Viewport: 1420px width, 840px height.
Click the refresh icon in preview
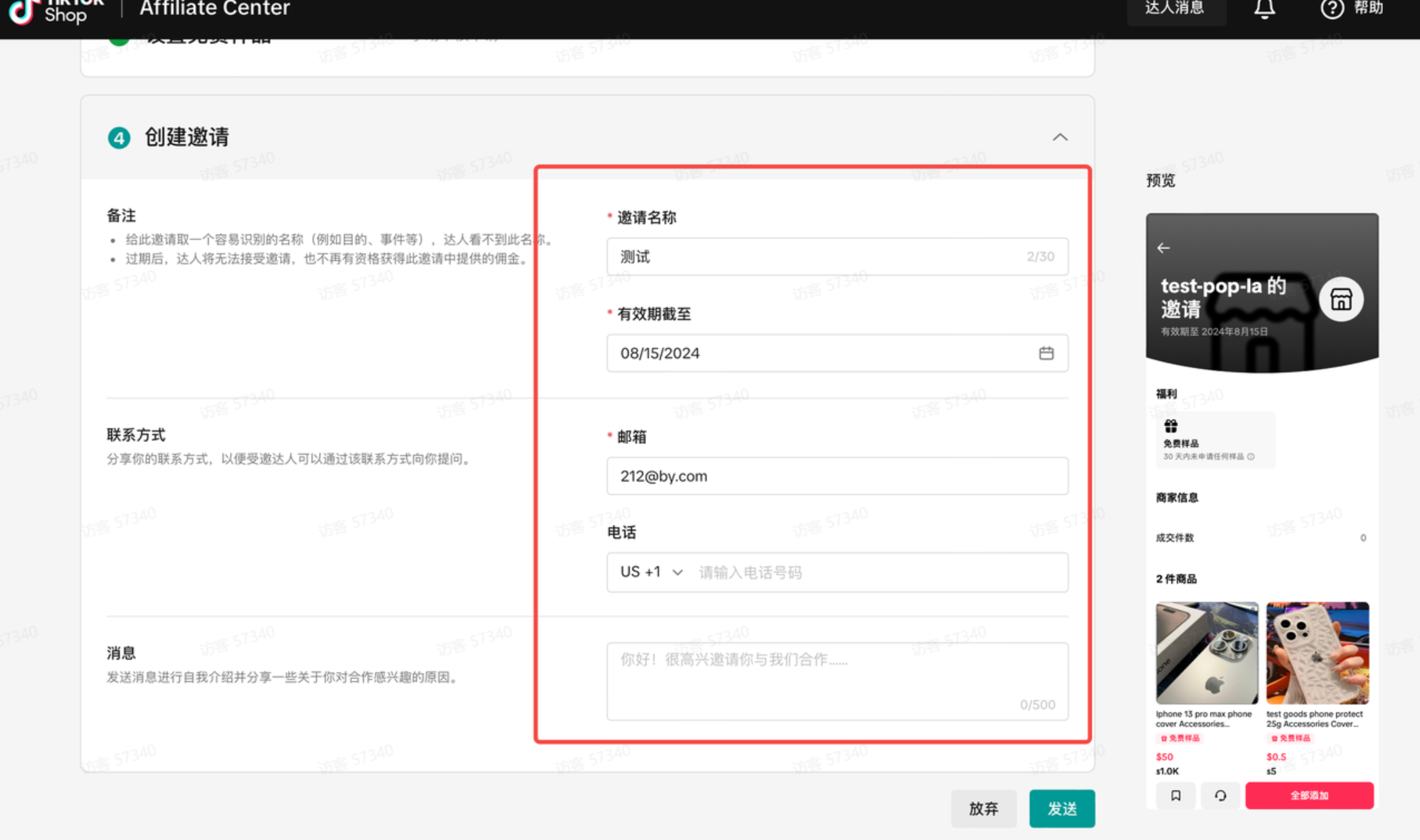click(x=1220, y=796)
